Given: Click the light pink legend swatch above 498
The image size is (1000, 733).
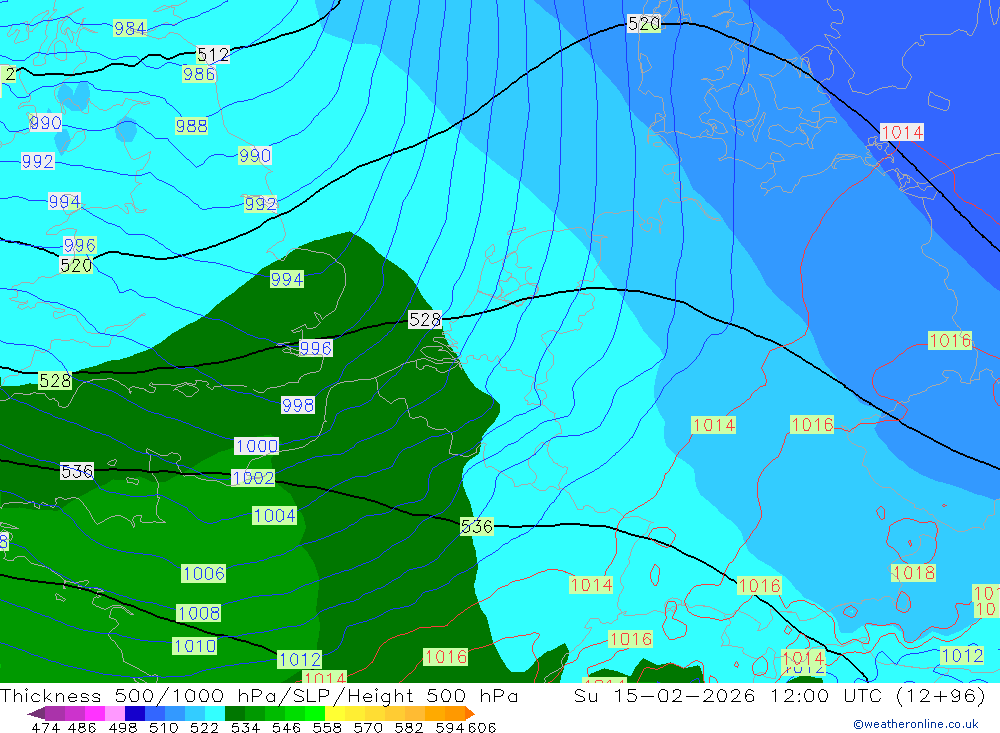Looking at the screenshot, I should point(115,713).
